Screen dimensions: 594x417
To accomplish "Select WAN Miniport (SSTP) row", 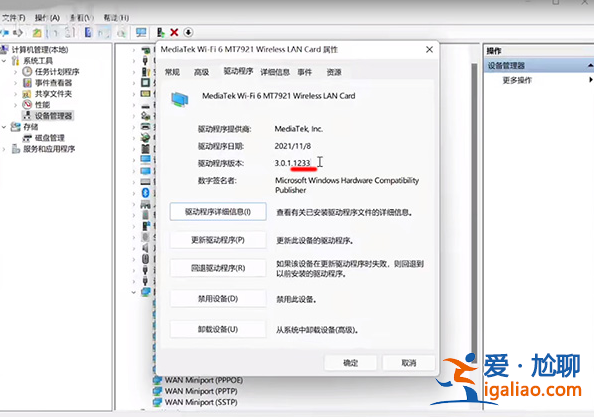I will pos(195,402).
